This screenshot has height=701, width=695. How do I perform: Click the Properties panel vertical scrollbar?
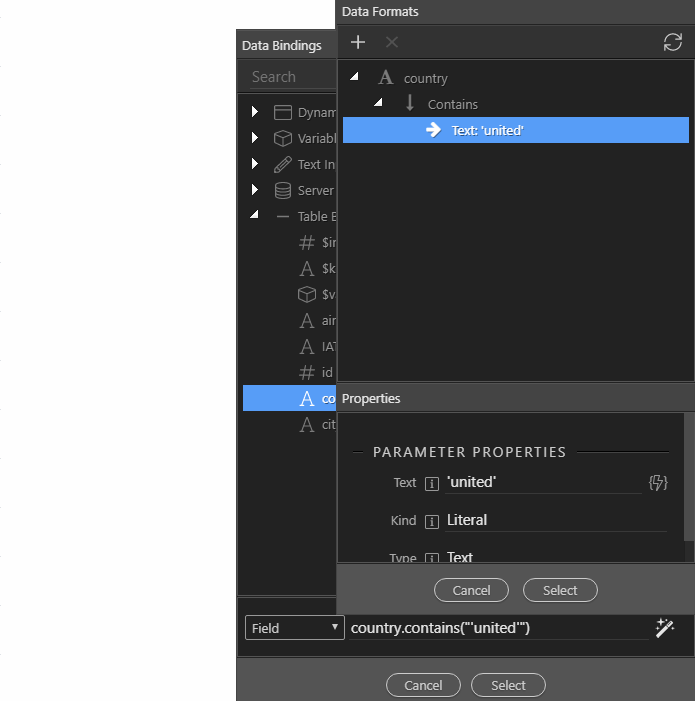[x=689, y=476]
